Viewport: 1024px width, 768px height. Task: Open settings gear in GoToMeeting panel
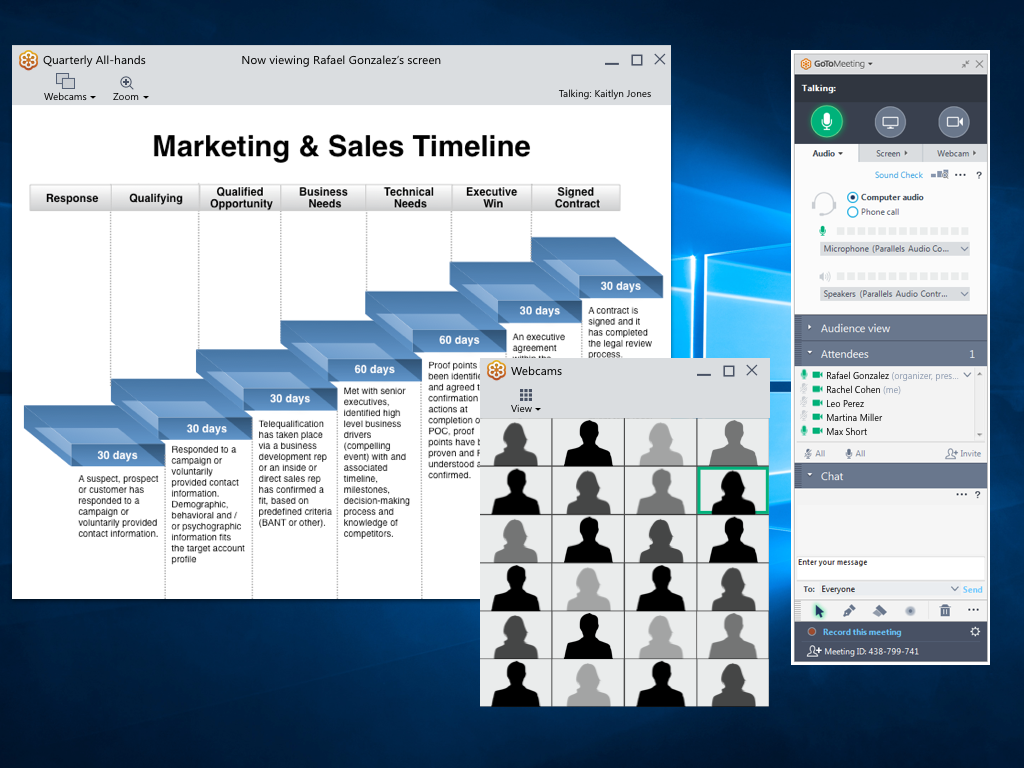(x=975, y=632)
